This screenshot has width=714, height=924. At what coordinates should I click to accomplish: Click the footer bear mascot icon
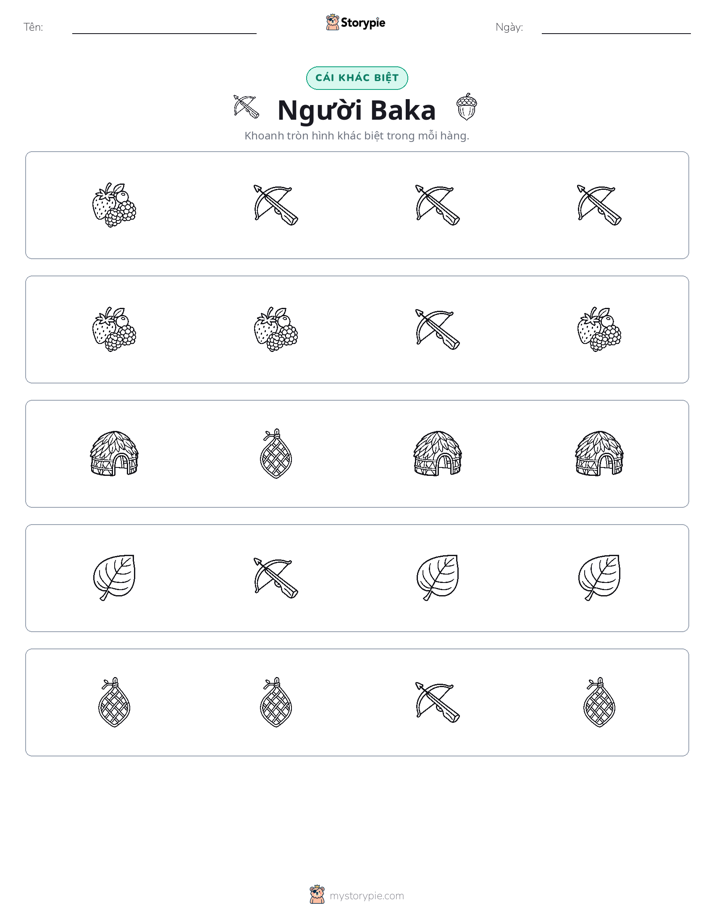coord(317,895)
